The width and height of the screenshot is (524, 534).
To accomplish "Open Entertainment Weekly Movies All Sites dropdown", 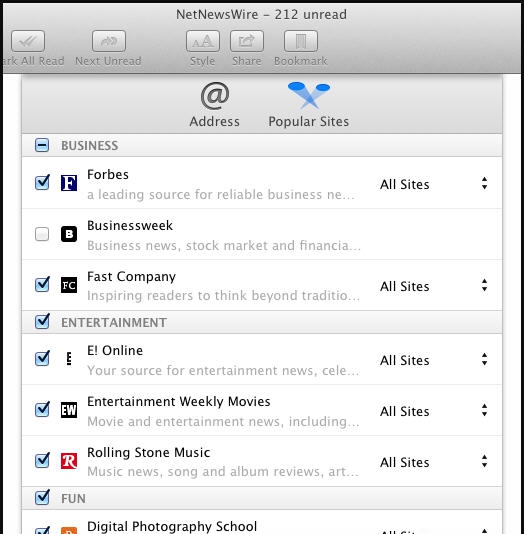I will [434, 411].
